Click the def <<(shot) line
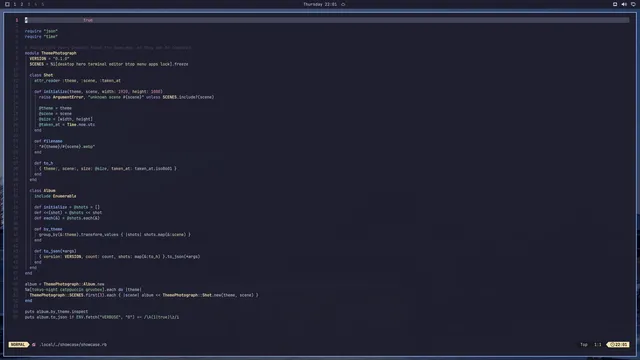Image resolution: width=640 pixels, height=360 pixels. click(68, 213)
